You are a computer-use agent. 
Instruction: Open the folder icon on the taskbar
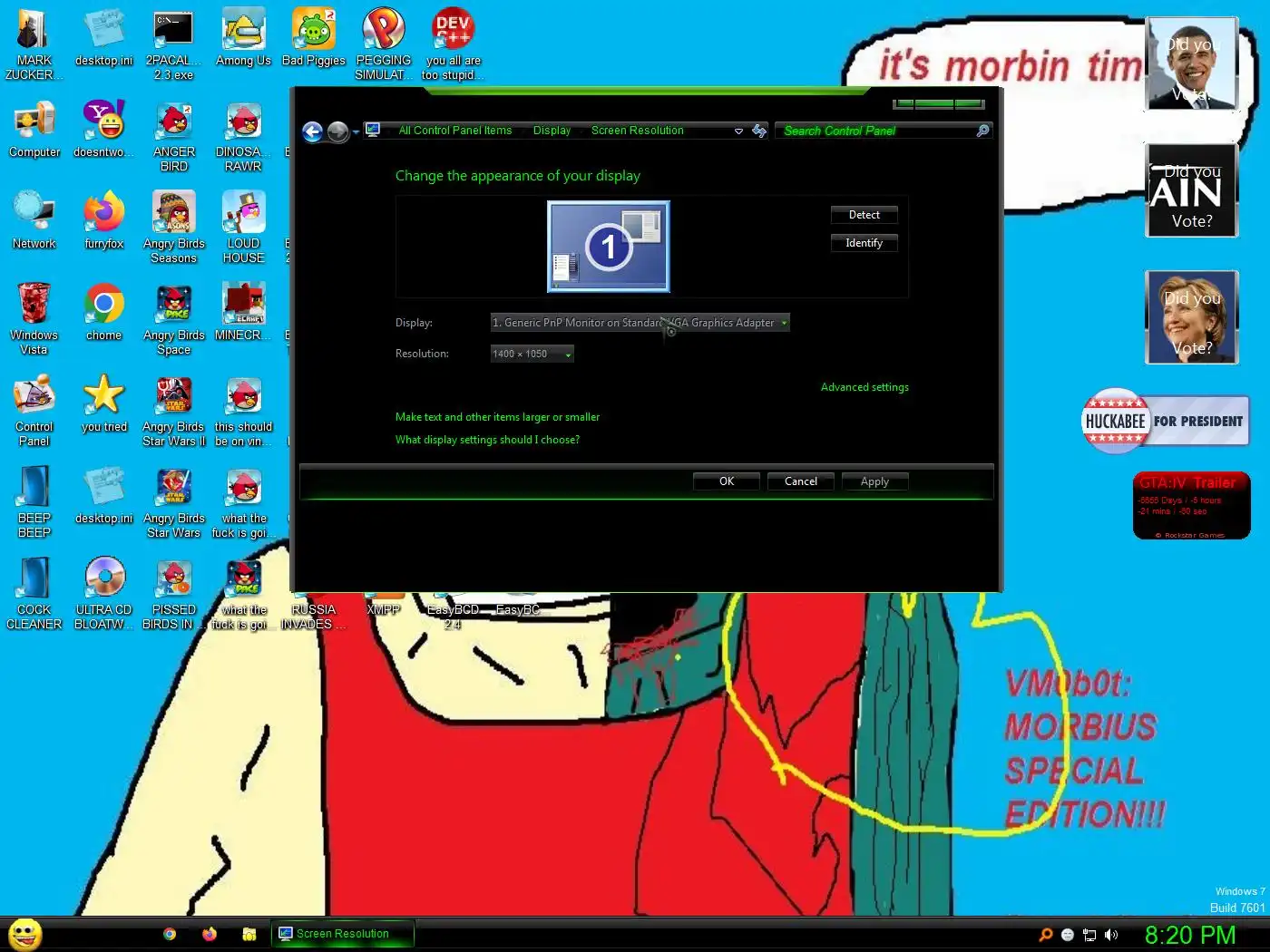click(249, 934)
